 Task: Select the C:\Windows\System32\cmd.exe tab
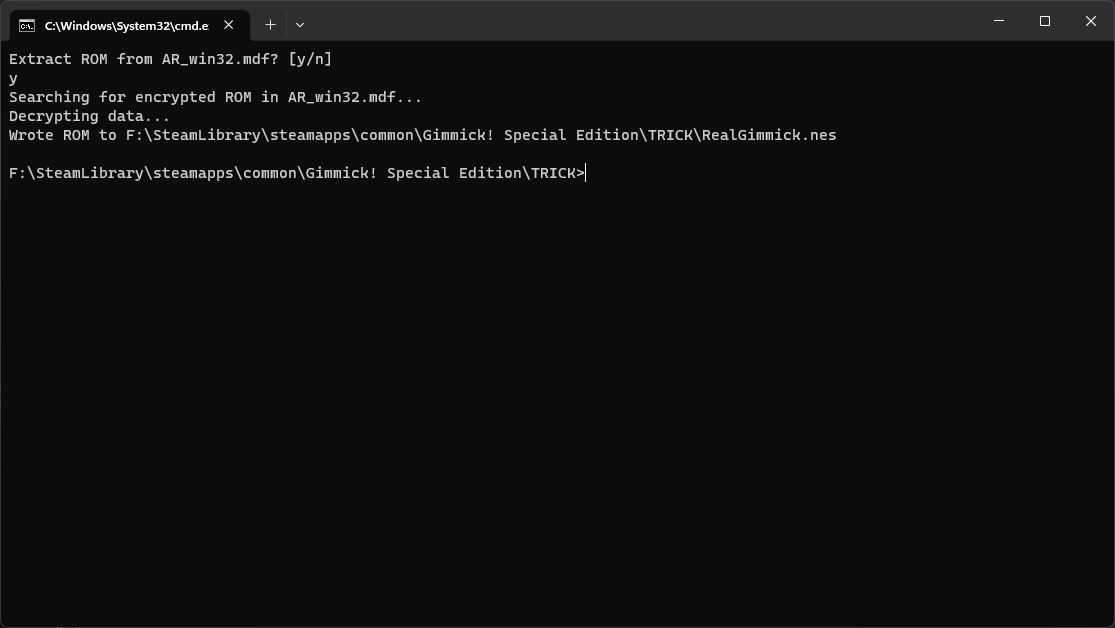129,26
